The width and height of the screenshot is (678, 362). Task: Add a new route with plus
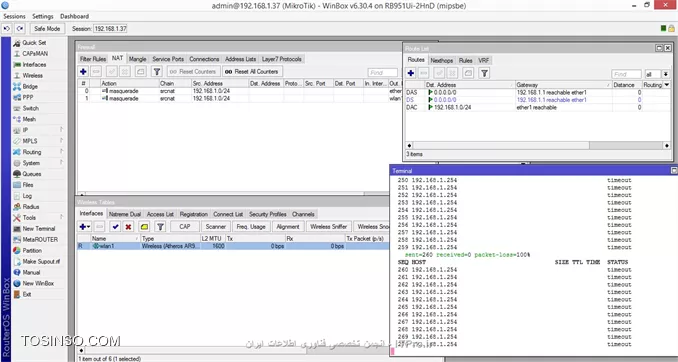pos(411,74)
